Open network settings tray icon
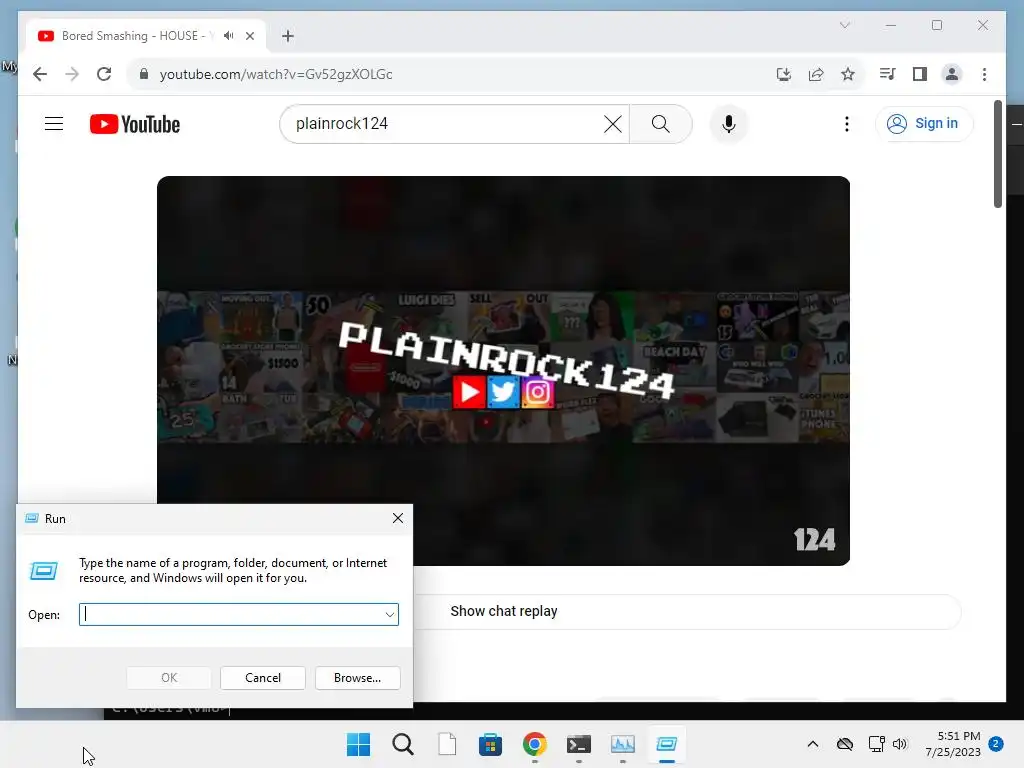The image size is (1024, 768). pyautogui.click(x=876, y=744)
